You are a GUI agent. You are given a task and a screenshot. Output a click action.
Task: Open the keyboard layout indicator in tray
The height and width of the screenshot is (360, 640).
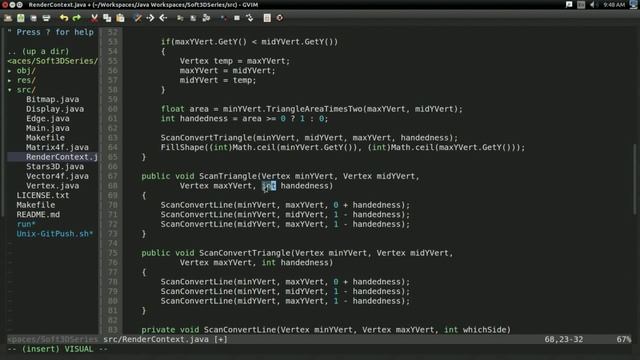[x=581, y=4]
